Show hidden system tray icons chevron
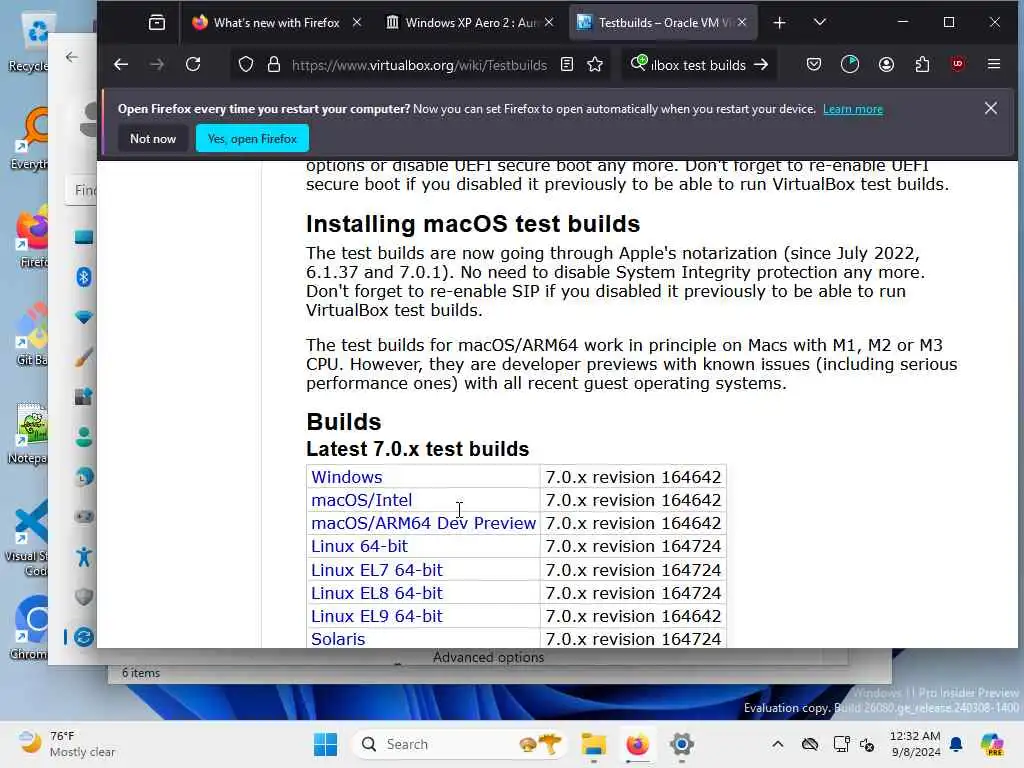 pyautogui.click(x=777, y=744)
